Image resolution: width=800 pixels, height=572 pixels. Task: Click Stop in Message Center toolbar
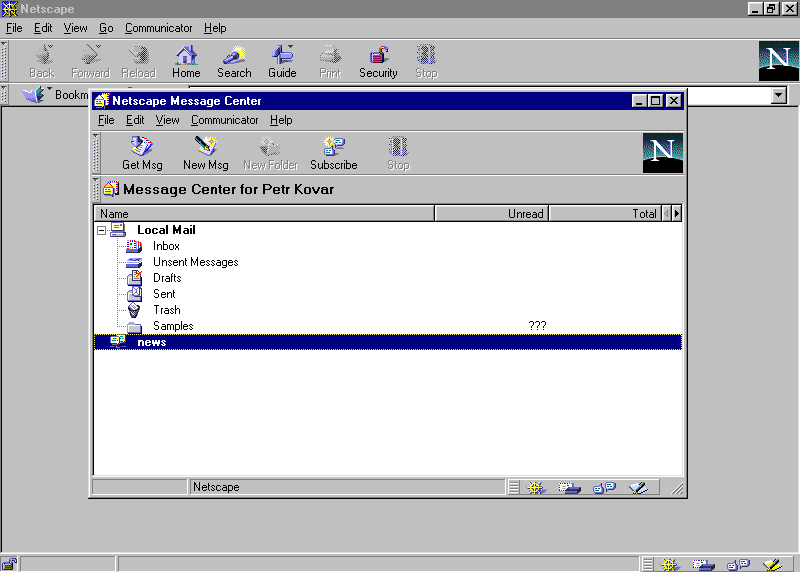coord(398,153)
